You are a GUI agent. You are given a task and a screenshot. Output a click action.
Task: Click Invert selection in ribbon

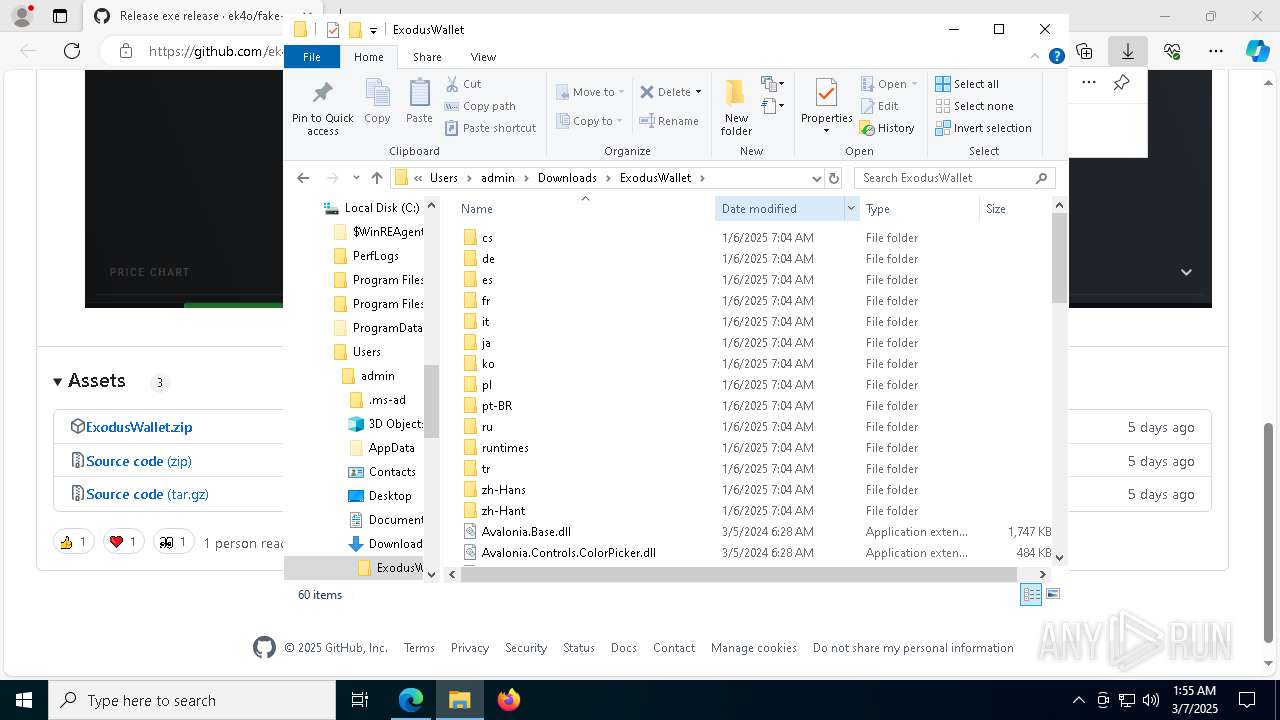pyautogui.click(x=983, y=128)
